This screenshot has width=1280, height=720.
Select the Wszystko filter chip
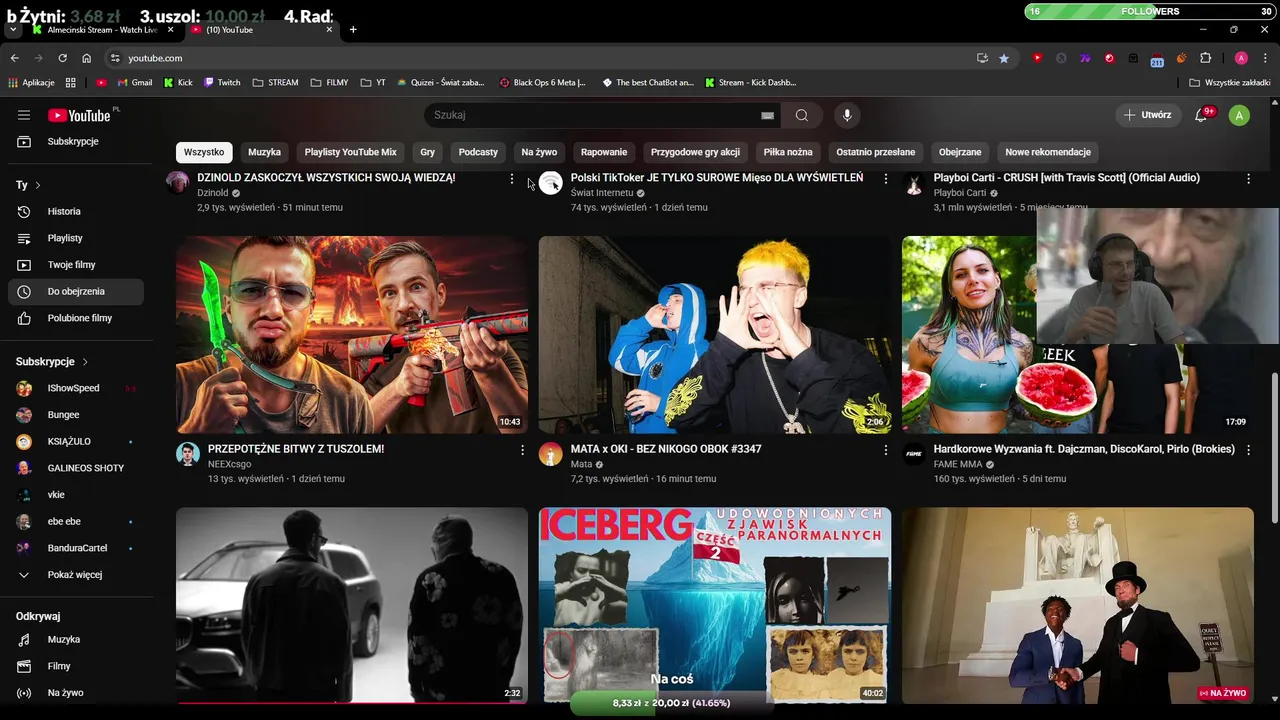tap(204, 152)
